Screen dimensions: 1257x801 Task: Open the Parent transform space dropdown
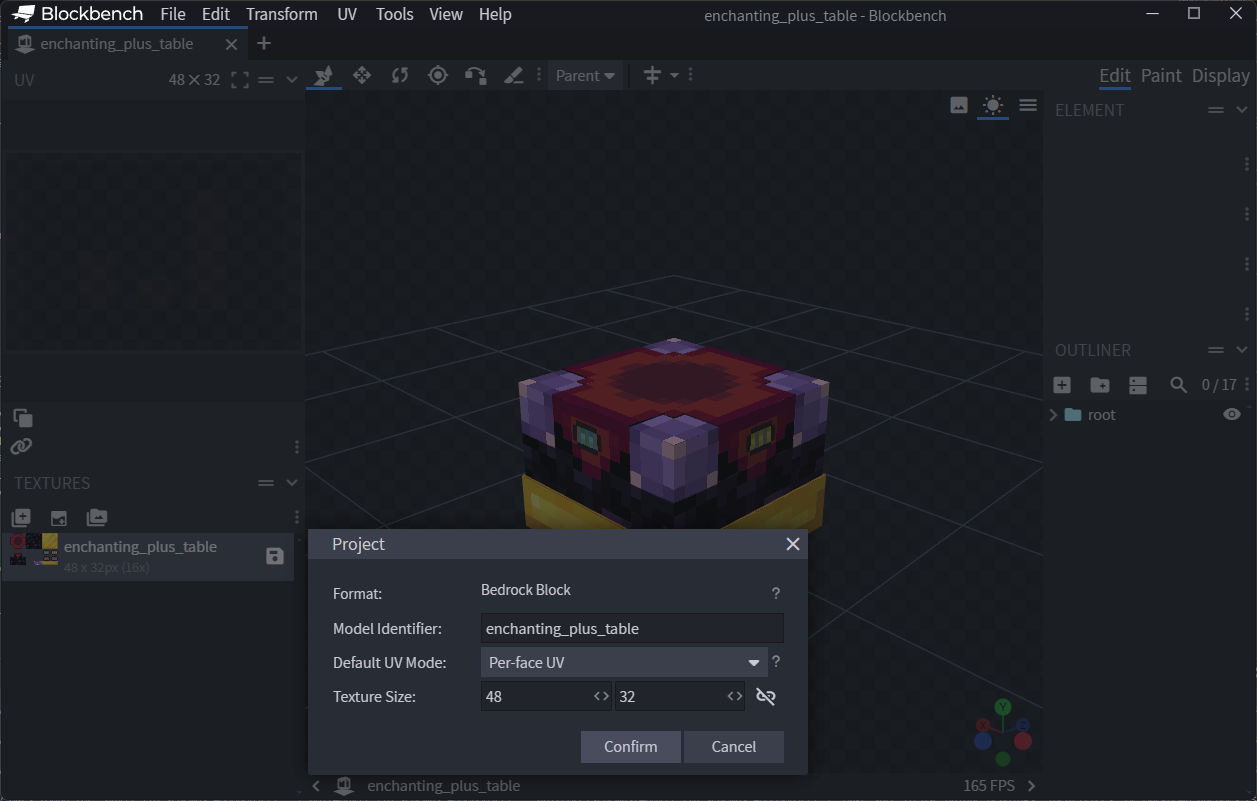tap(585, 76)
